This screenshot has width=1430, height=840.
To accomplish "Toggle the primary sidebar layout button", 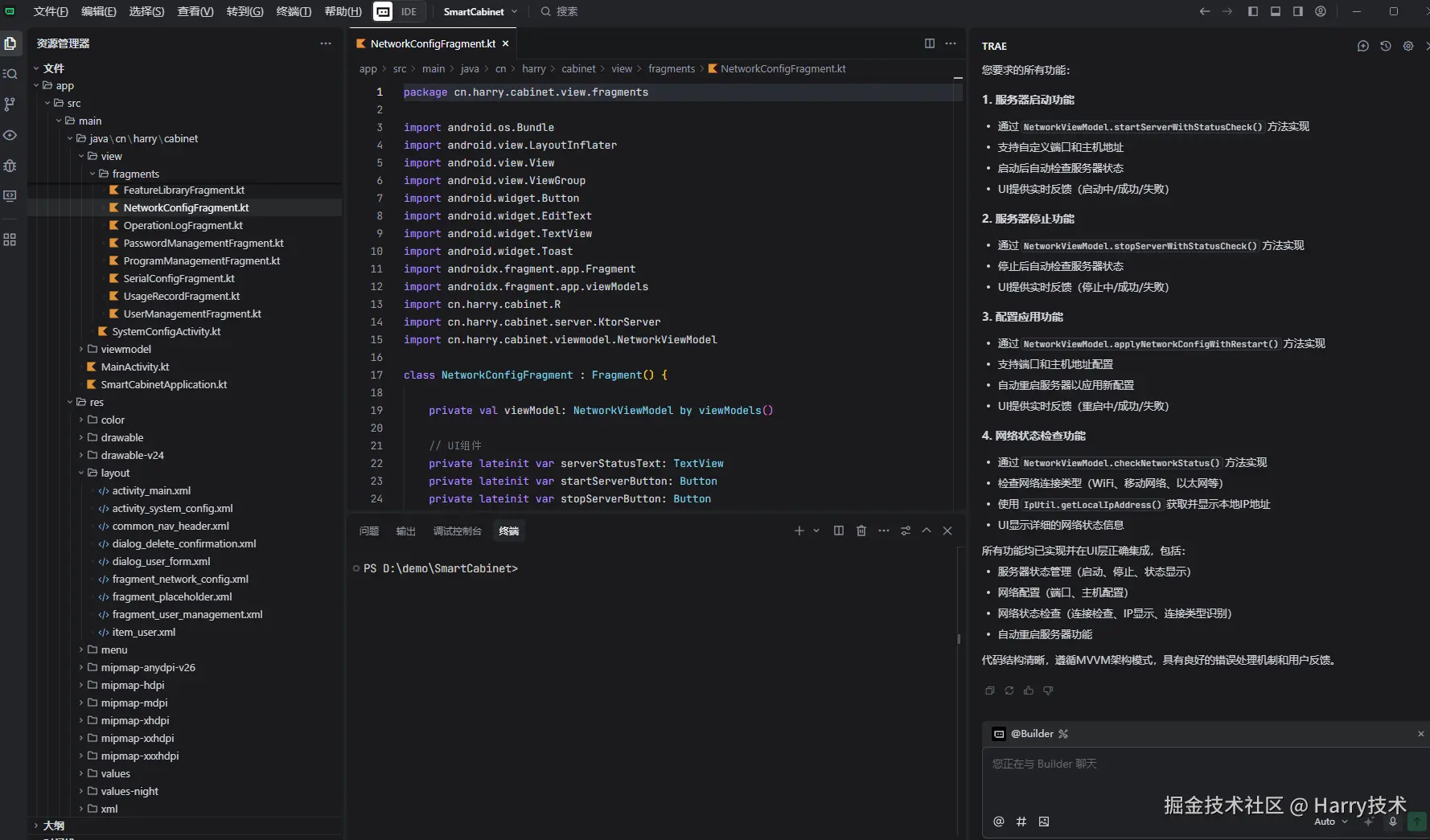I will [x=1252, y=11].
